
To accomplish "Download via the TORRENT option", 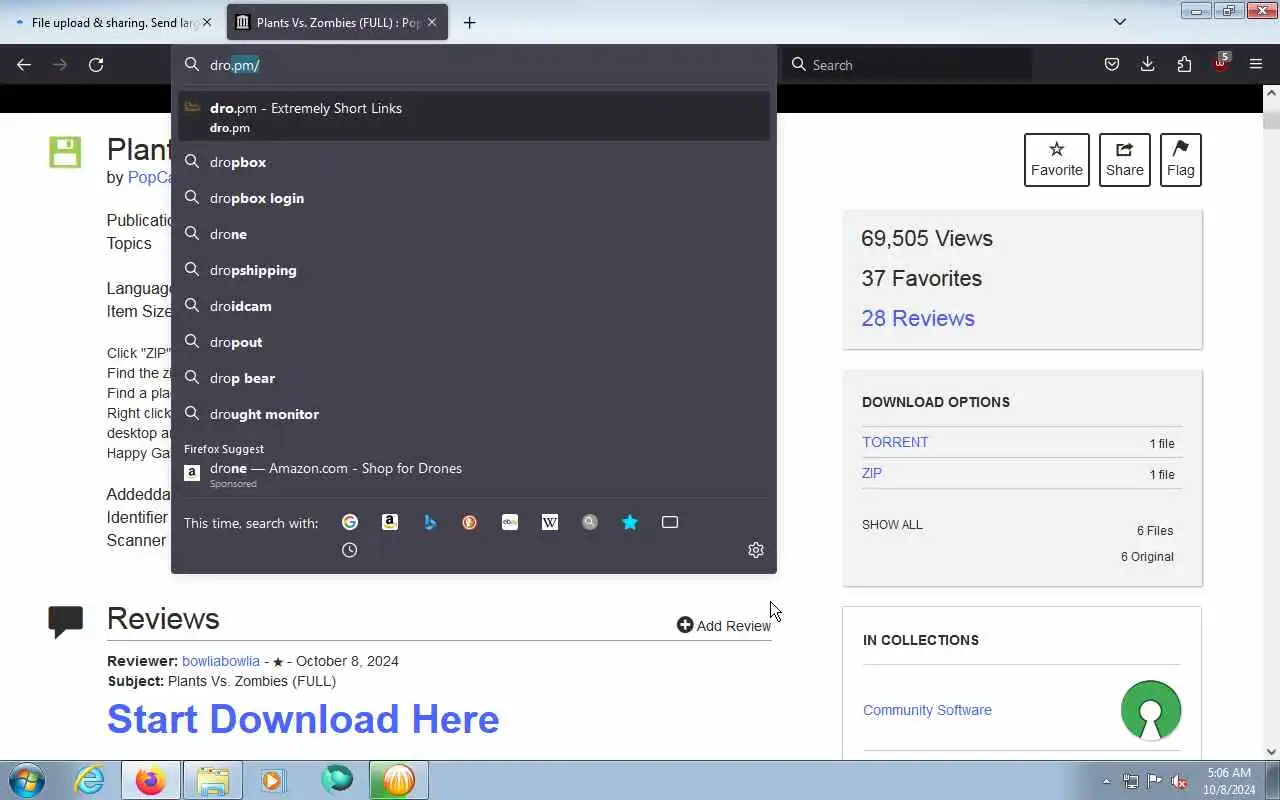I will click(895, 442).
